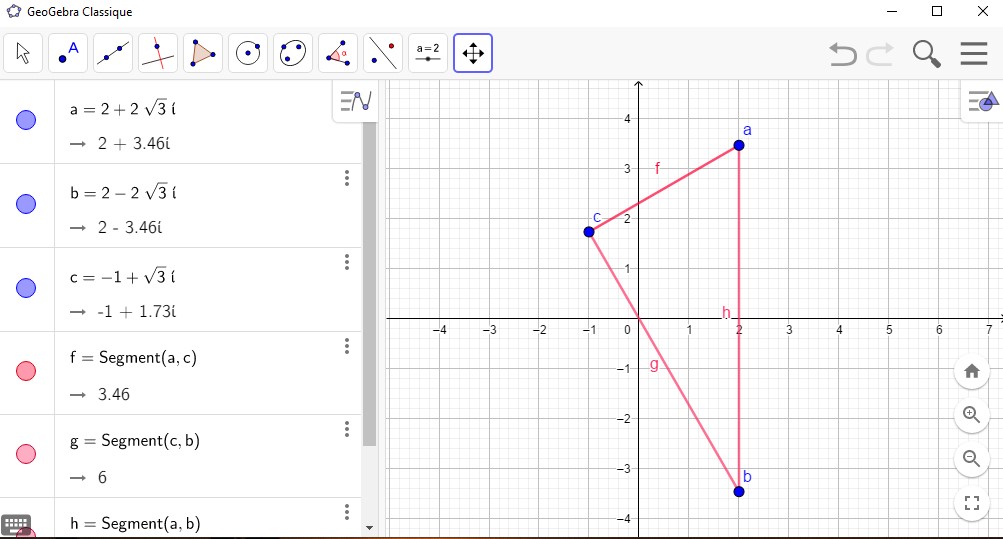Click the value 2 - 3.46i
The image size is (1003, 539).
130,228
